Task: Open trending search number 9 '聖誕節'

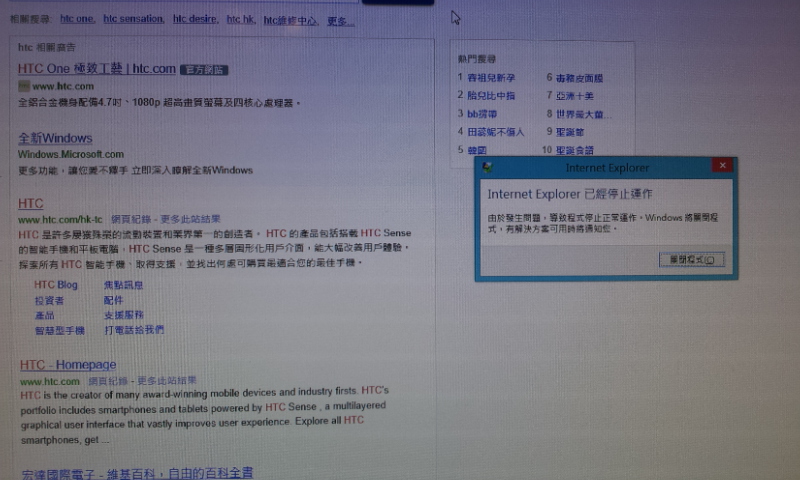Action: point(570,132)
